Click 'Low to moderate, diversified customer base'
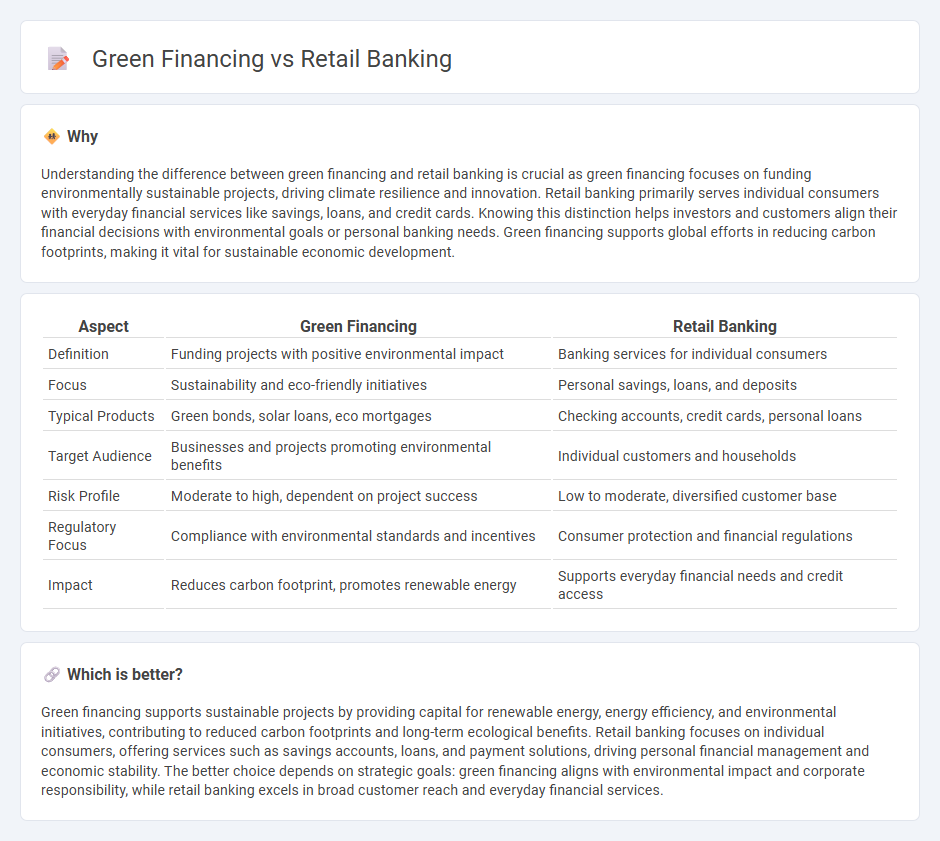 point(697,496)
